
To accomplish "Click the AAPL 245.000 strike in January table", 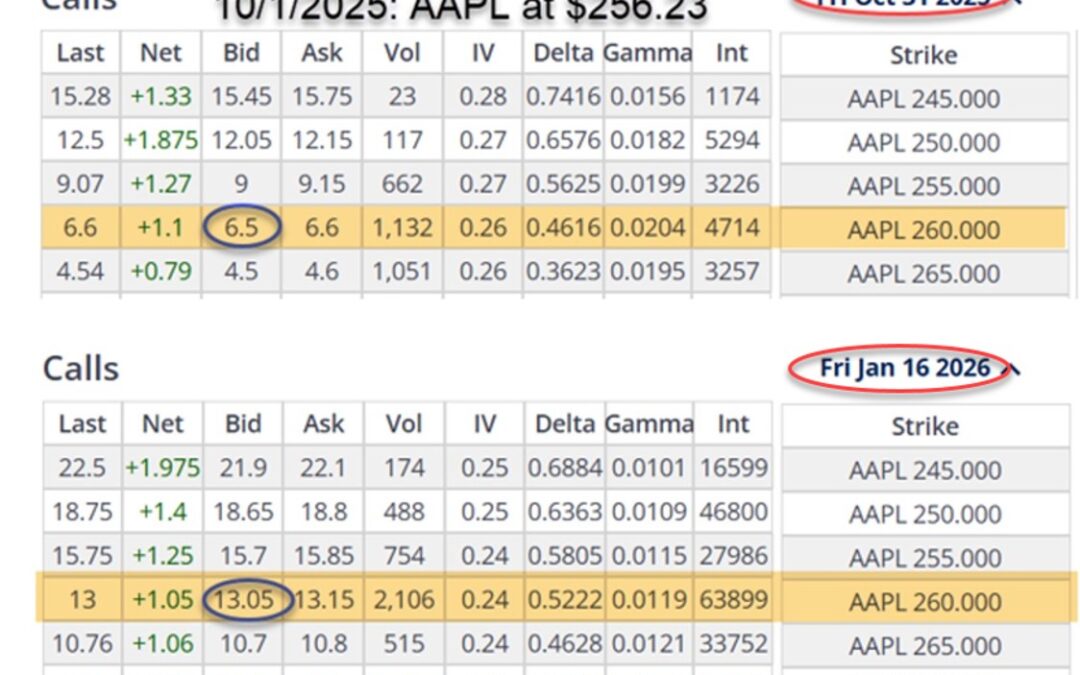I will pos(925,469).
